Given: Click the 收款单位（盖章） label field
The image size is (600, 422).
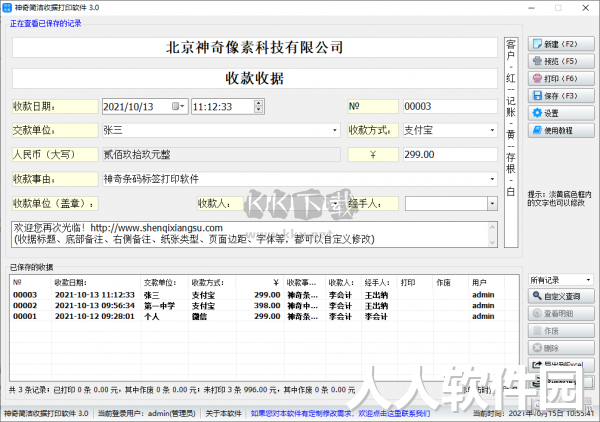Looking at the screenshot, I should [x=55, y=203].
